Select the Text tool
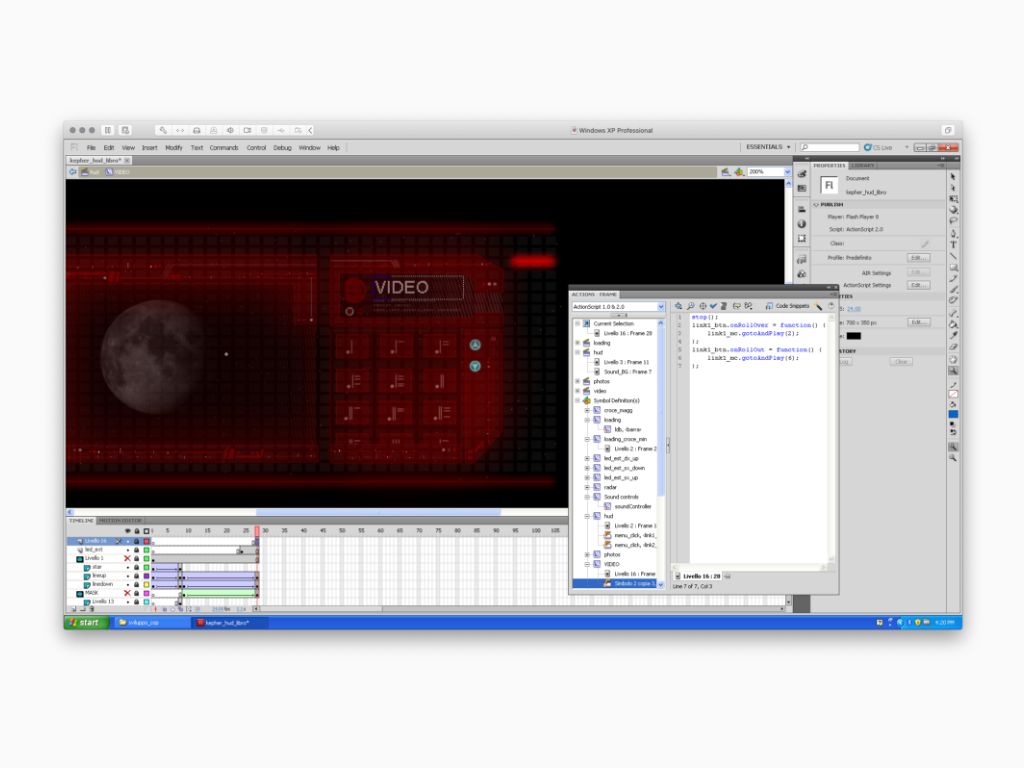 click(953, 244)
